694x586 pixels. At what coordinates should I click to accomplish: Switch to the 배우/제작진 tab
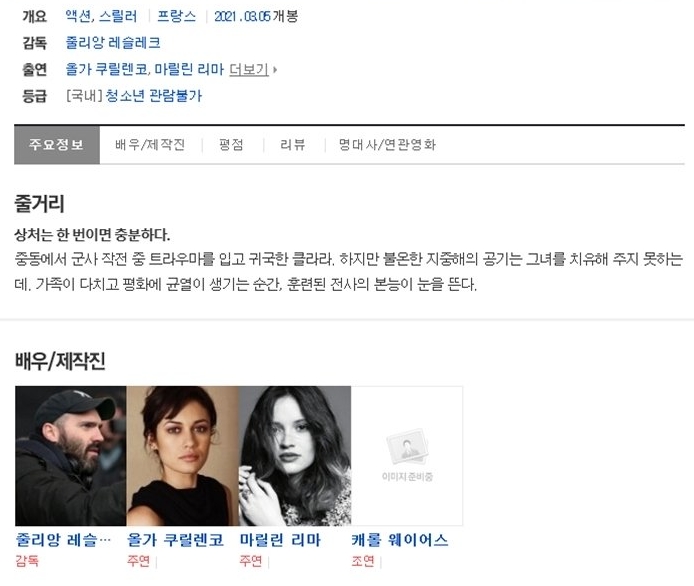[150, 145]
